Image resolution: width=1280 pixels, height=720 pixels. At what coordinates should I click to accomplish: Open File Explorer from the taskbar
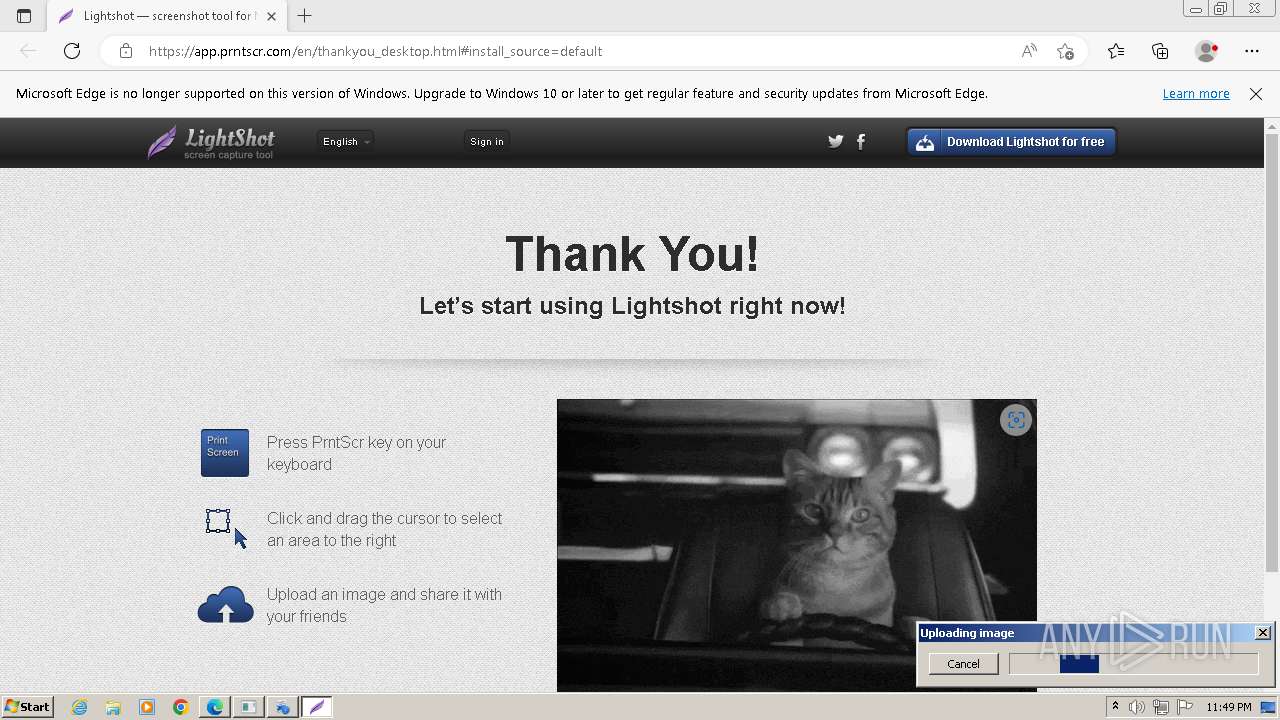click(x=113, y=707)
